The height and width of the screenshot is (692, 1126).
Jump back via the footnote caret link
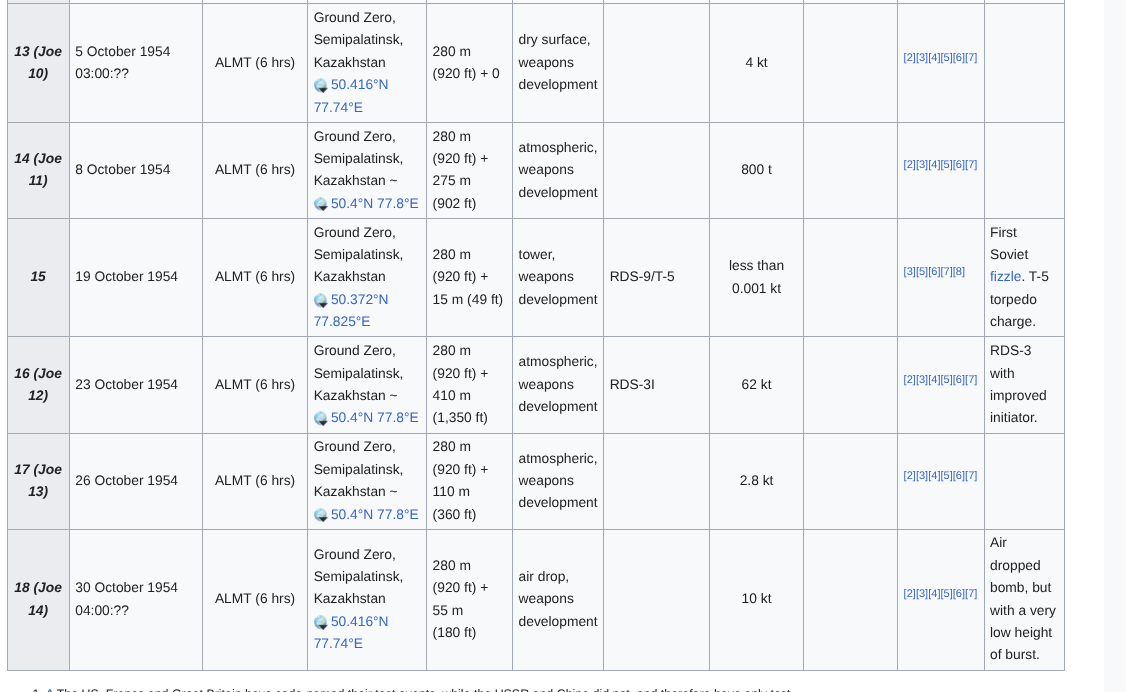pyautogui.click(x=49, y=689)
